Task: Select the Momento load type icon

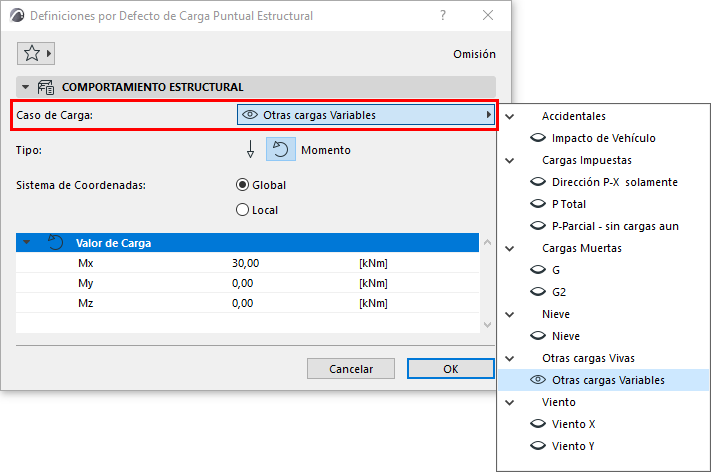Action: point(280,150)
